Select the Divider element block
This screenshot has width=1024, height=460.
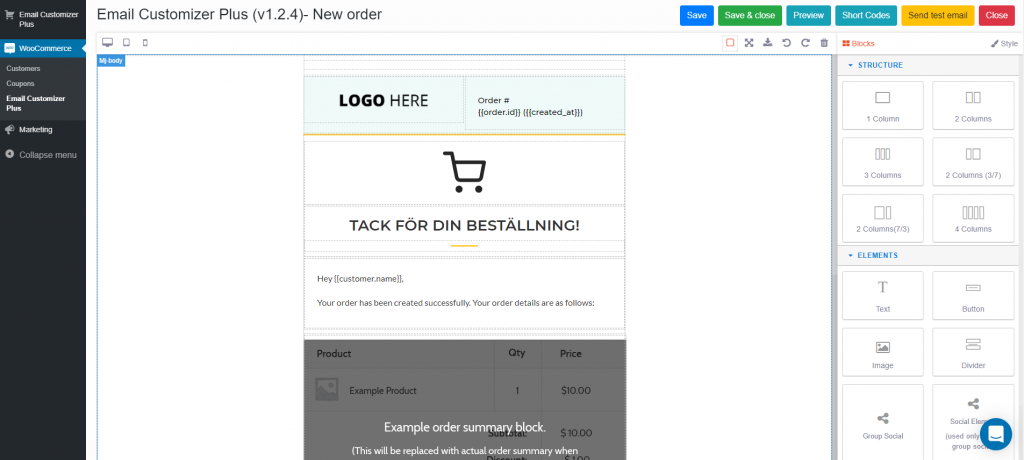[973, 352]
